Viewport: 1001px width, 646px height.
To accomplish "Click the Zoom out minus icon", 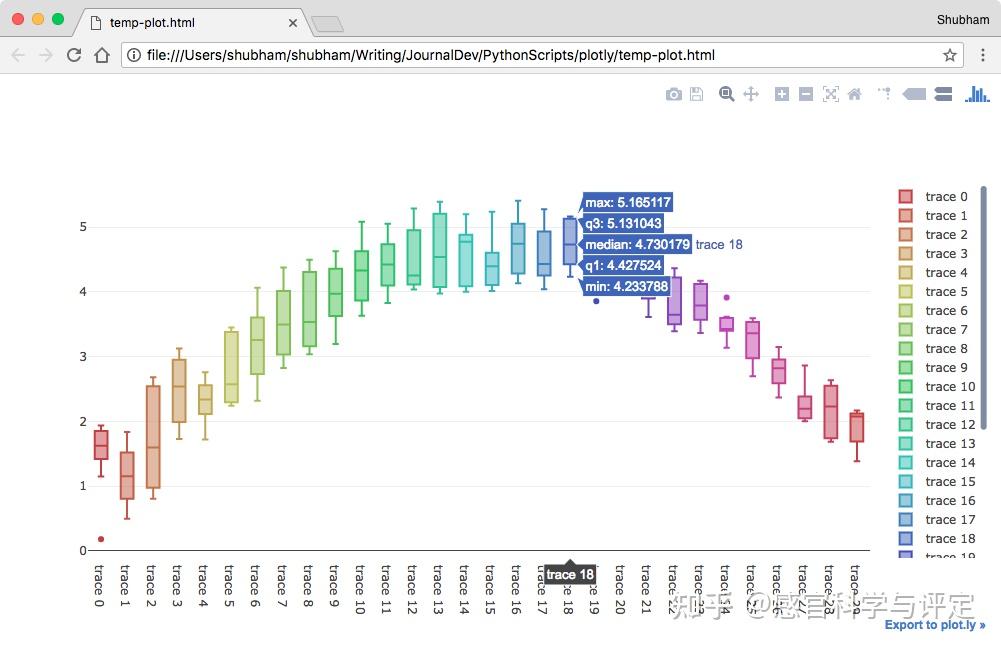I will tap(806, 94).
